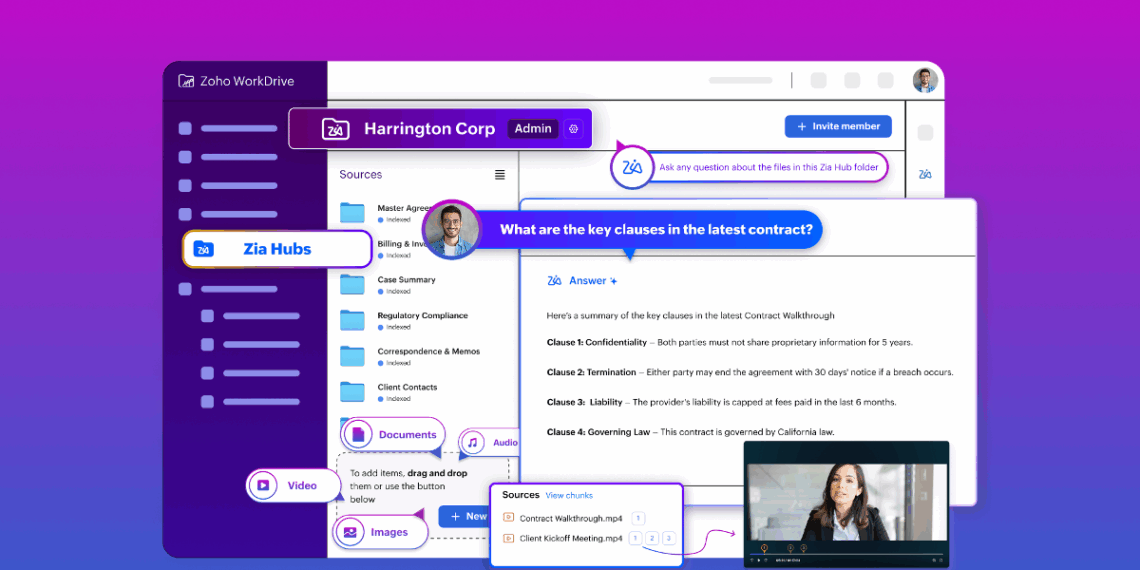The image size is (1140, 570).
Task: Jump to the third marker on video timeline
Action: coord(803,548)
